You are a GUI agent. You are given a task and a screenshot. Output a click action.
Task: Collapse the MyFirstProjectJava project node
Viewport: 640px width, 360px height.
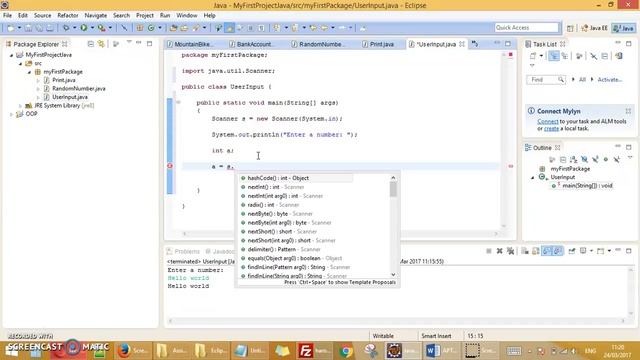click(x=12, y=55)
